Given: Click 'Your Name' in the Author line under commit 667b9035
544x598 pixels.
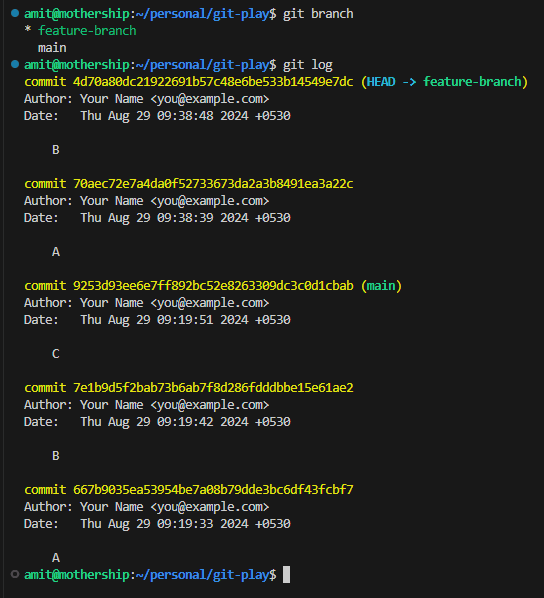Looking at the screenshot, I should point(111,507).
